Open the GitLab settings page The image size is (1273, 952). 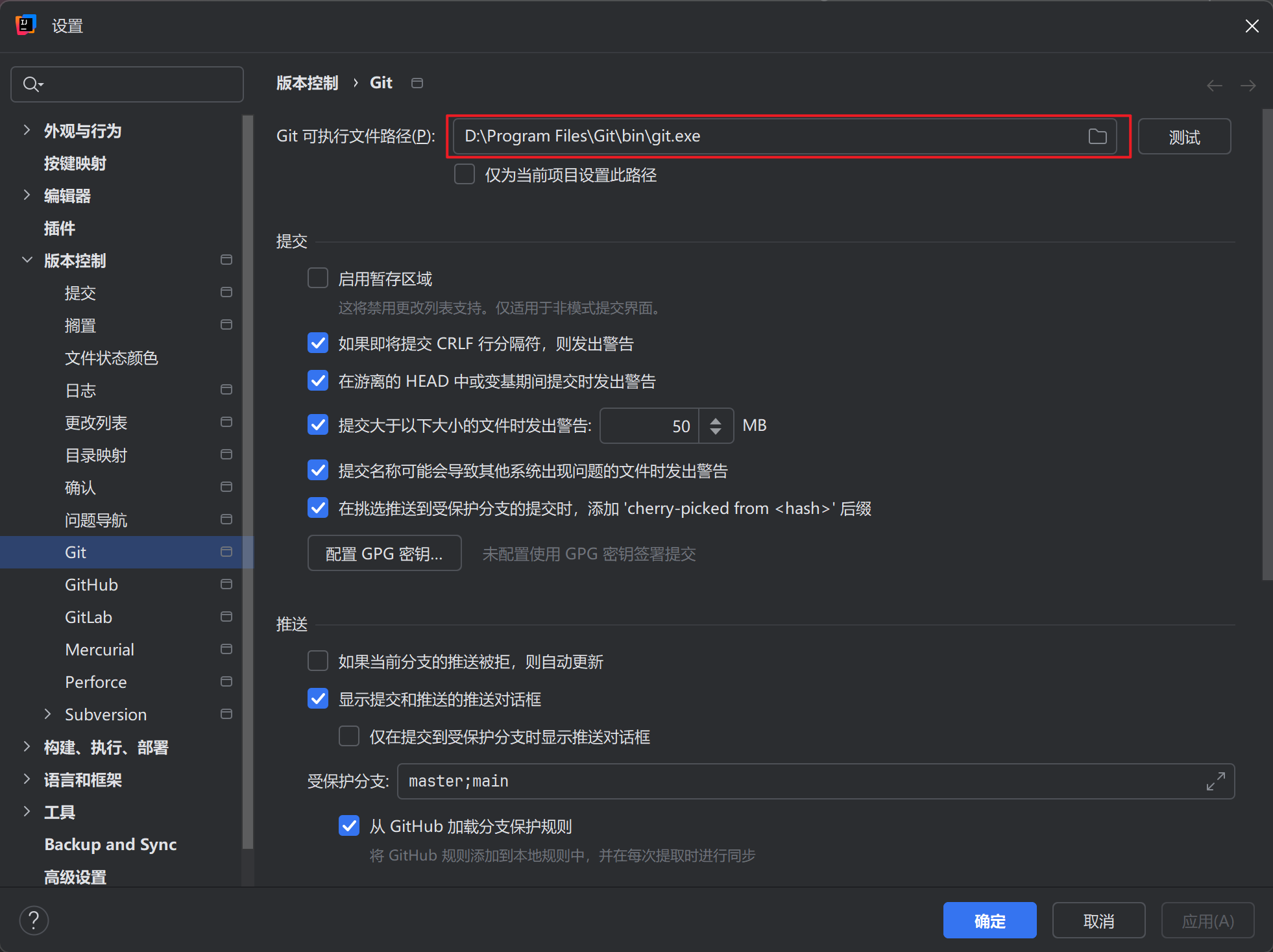pyautogui.click(x=89, y=617)
